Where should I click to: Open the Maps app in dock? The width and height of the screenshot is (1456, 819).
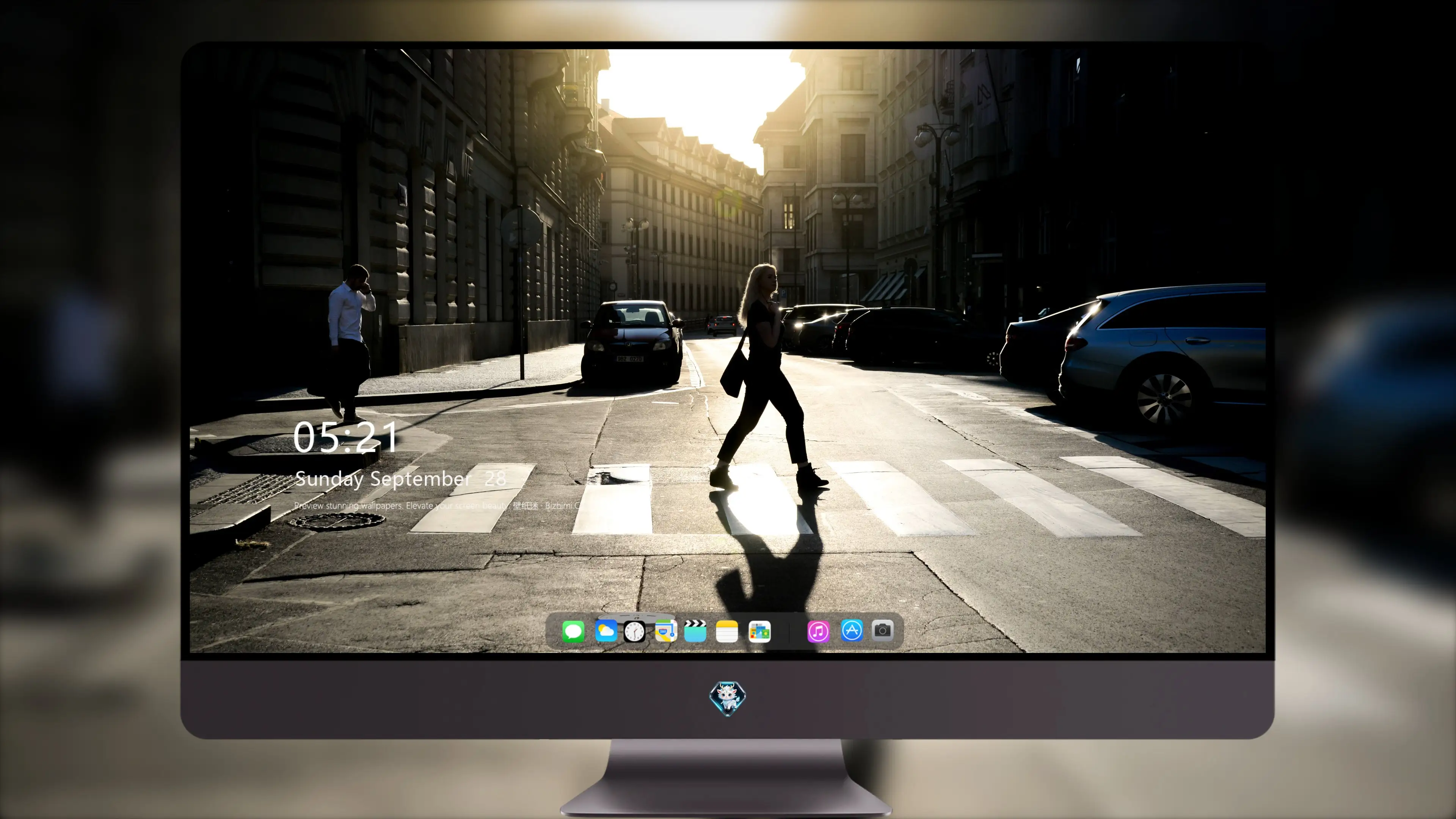(x=666, y=631)
